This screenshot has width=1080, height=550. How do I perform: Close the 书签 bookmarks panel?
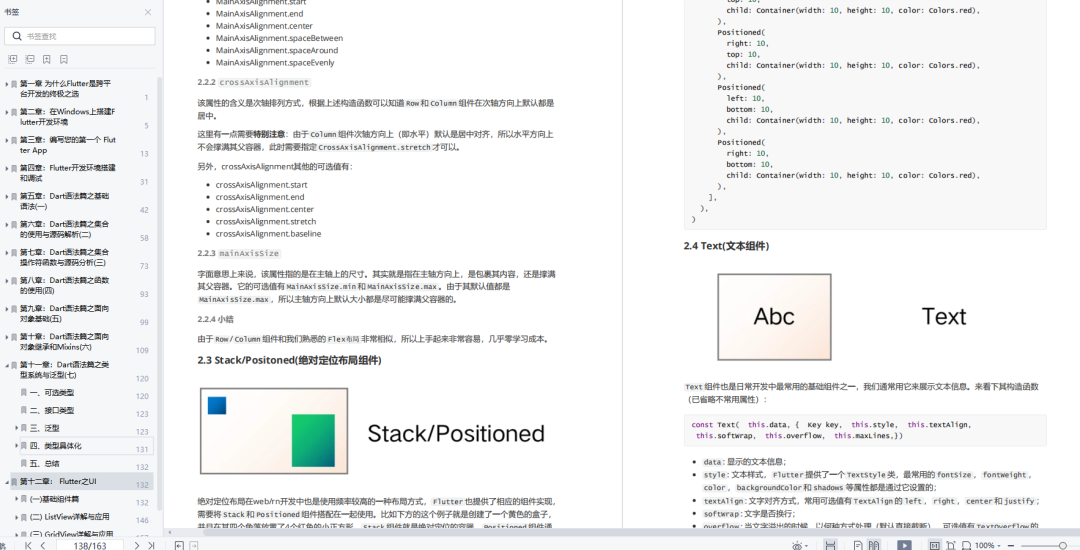click(x=148, y=12)
